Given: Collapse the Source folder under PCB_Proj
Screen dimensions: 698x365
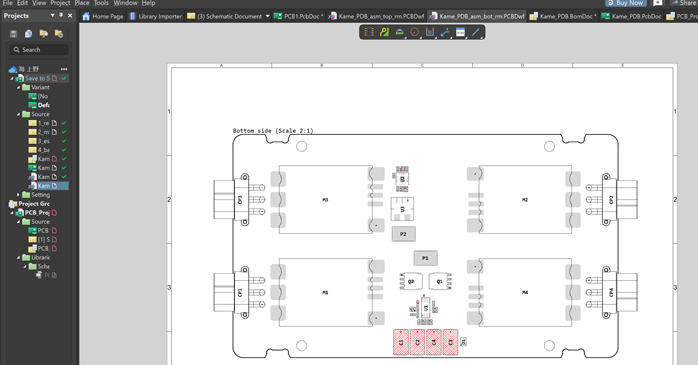Looking at the screenshot, I should click(18, 222).
